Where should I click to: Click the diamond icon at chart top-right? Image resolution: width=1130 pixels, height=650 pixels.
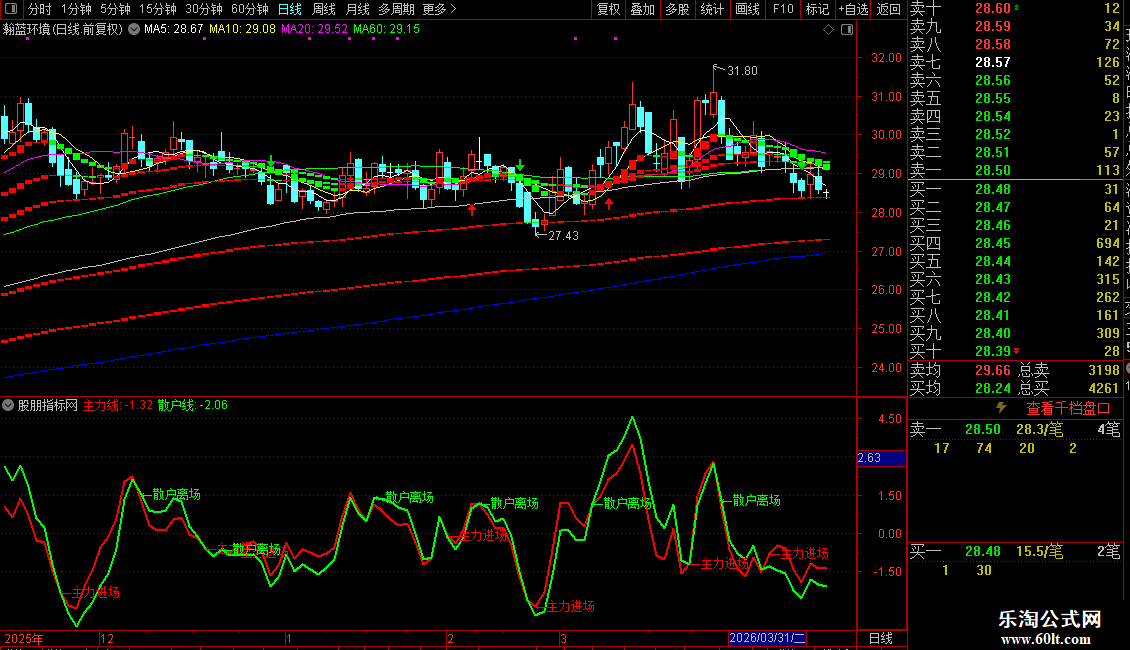pyautogui.click(x=828, y=30)
